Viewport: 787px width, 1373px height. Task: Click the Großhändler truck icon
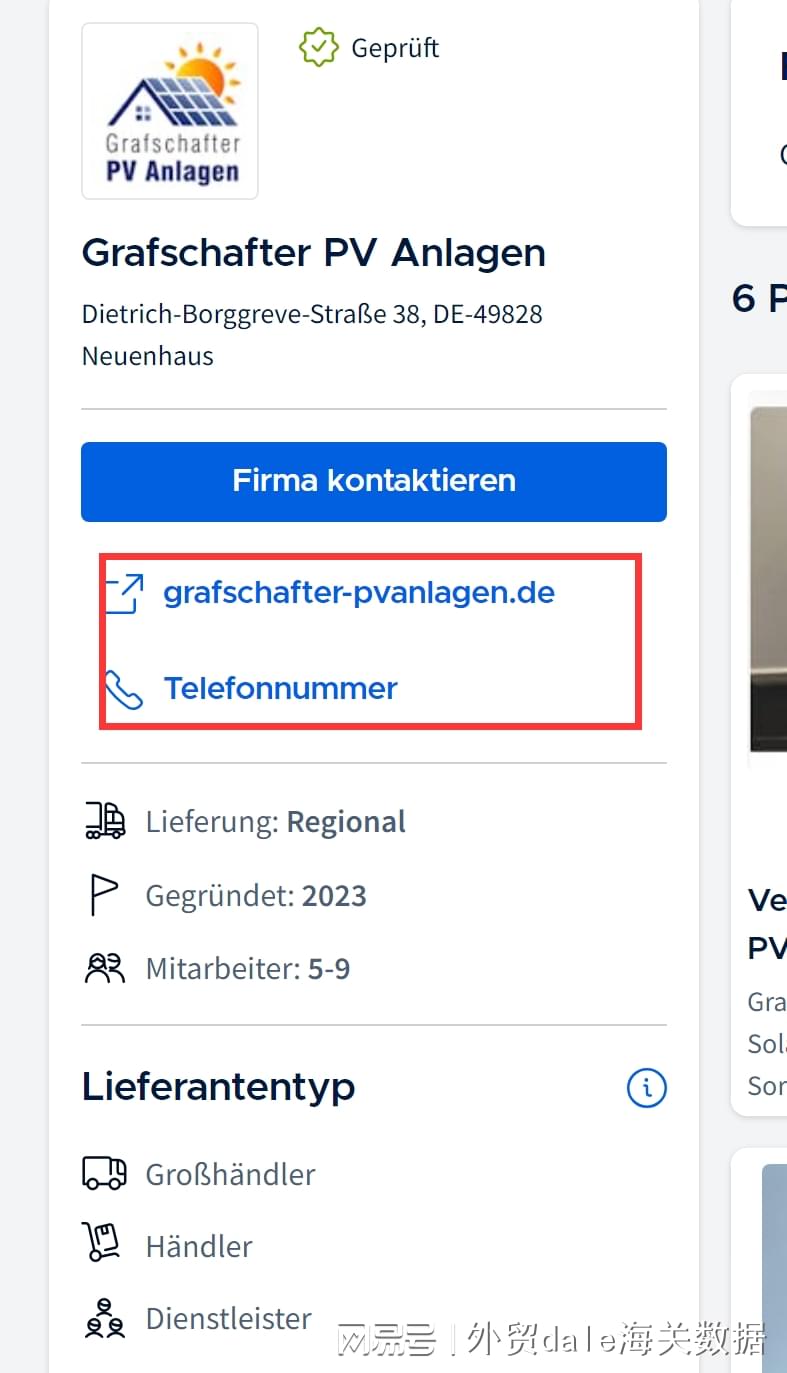(x=105, y=1173)
